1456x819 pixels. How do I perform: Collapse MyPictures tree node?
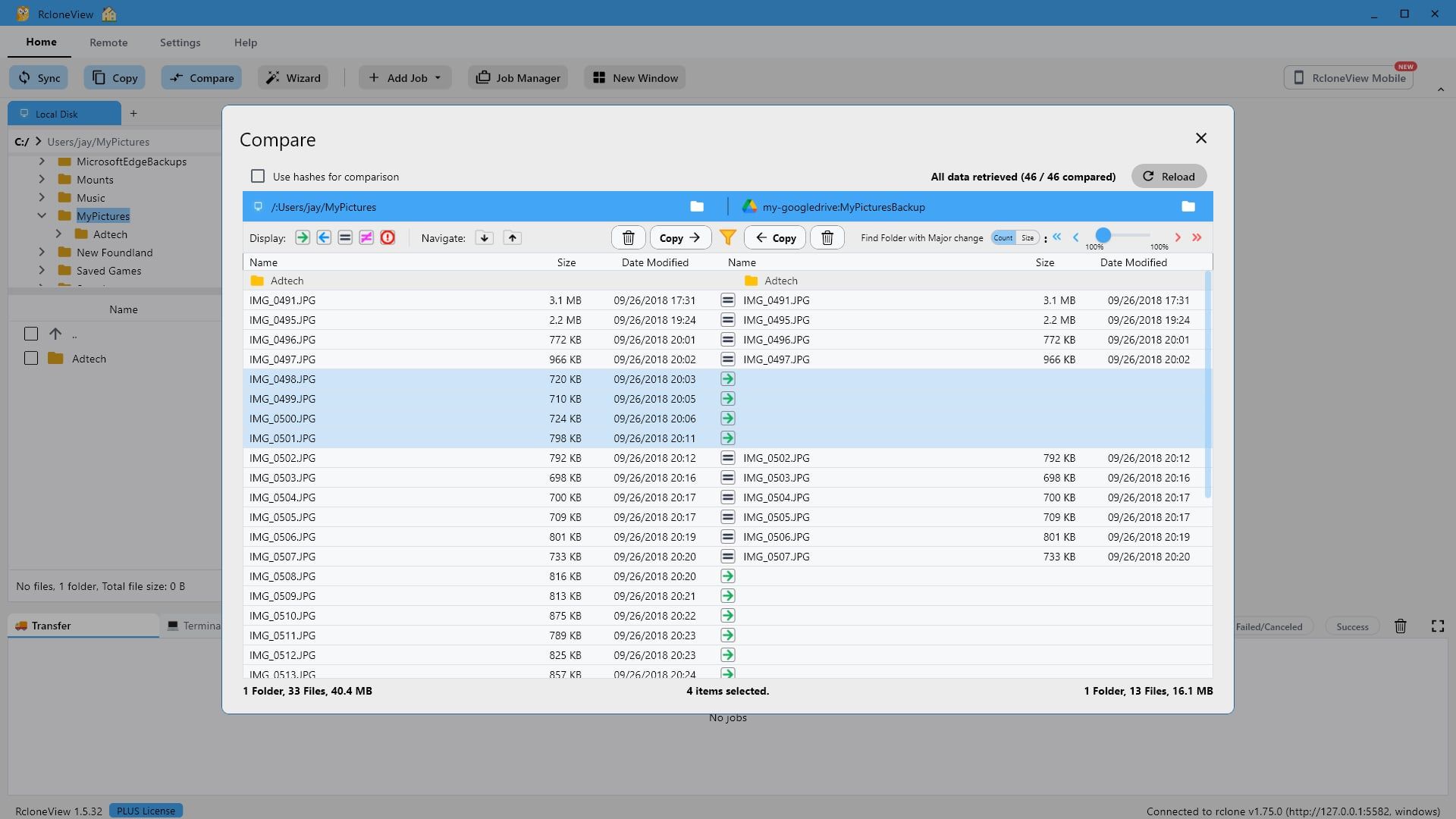coord(42,215)
